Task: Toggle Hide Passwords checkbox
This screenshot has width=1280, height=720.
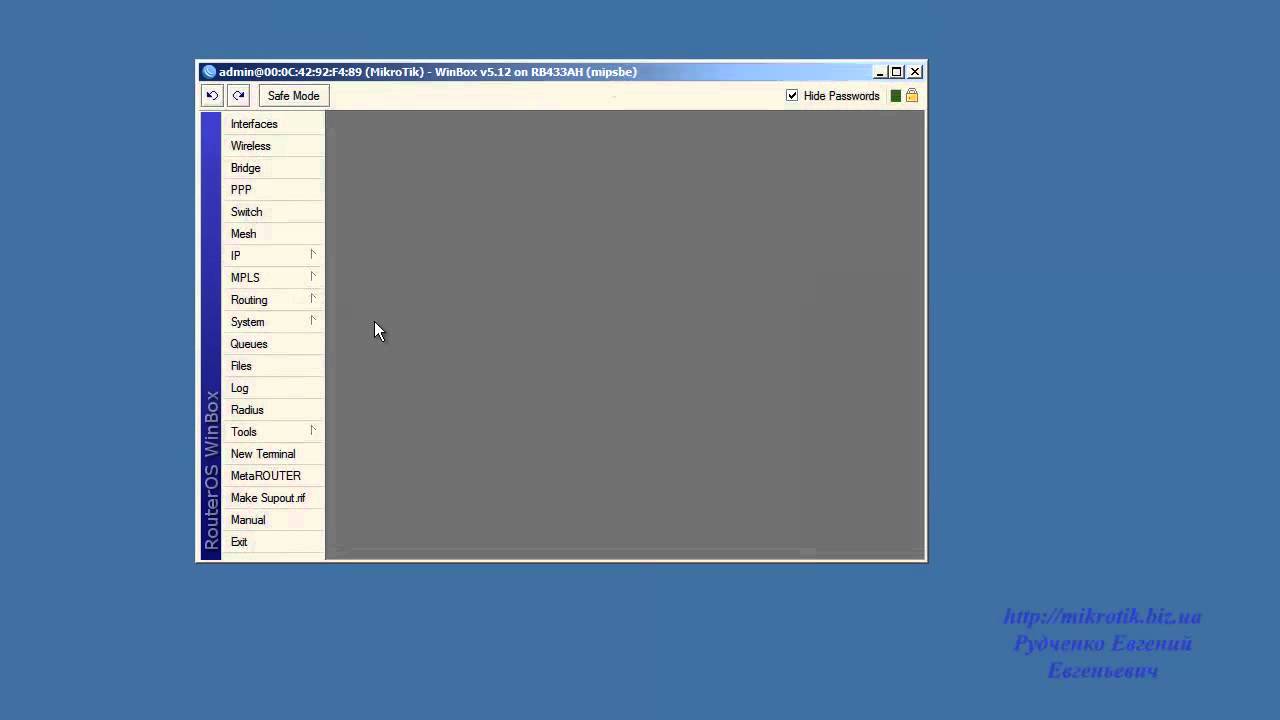Action: coord(792,96)
